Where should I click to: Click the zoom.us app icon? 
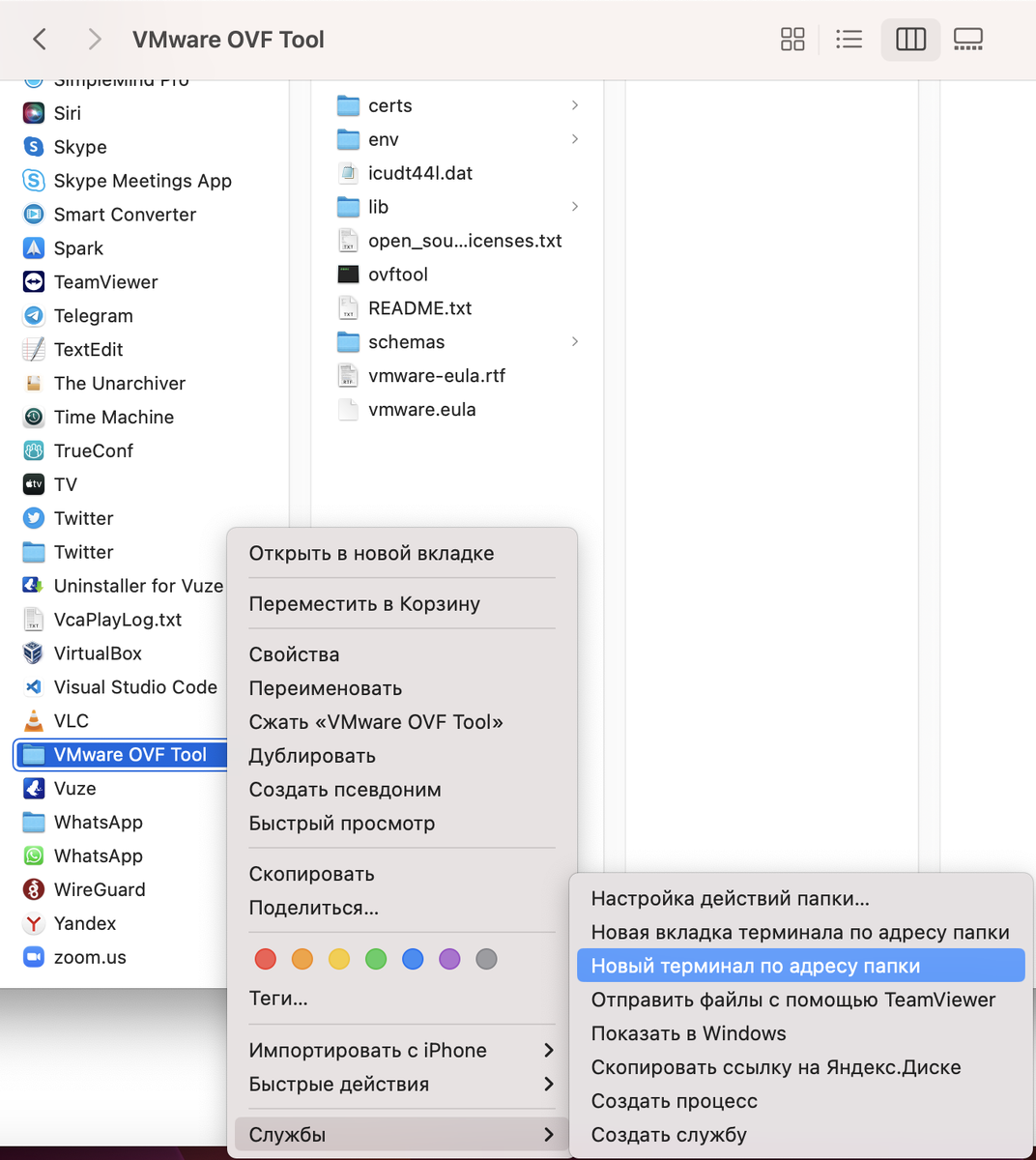(x=34, y=957)
